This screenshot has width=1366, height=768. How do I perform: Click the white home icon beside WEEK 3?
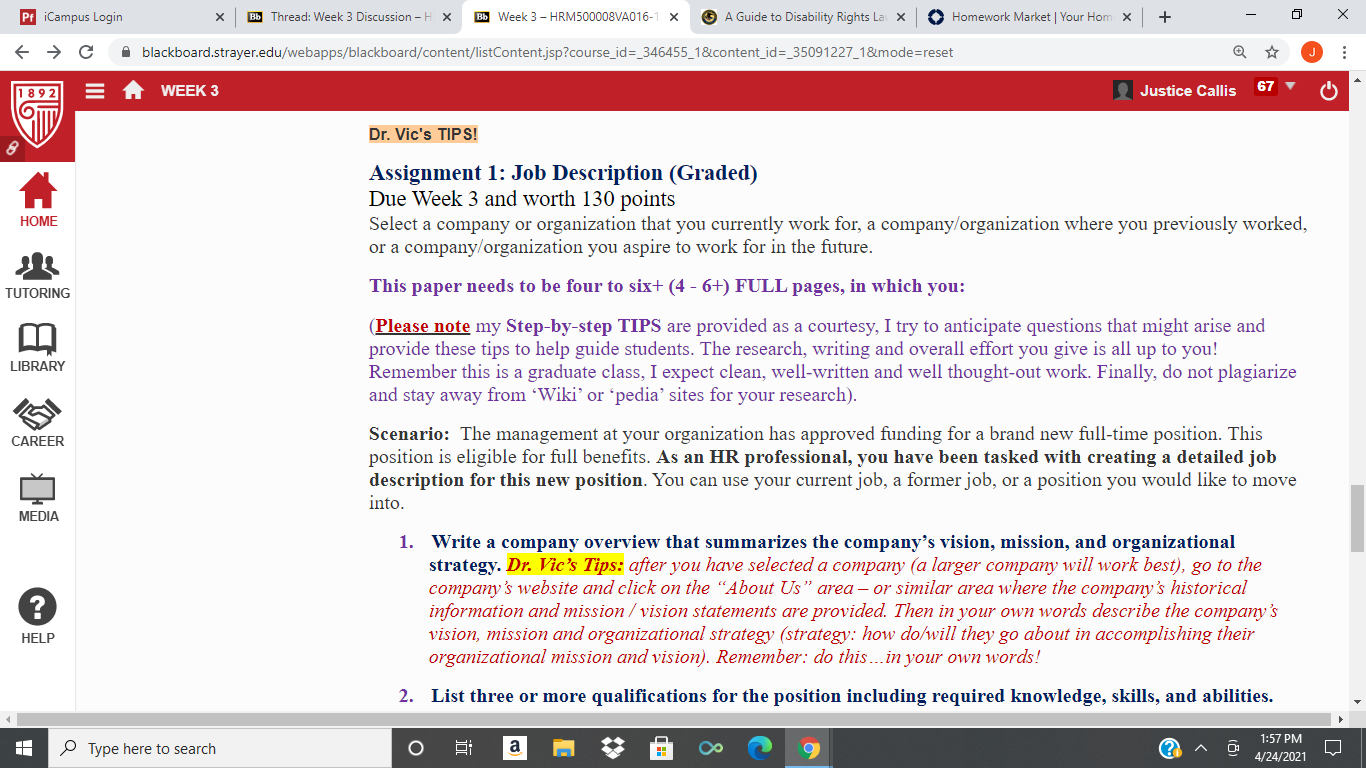pyautogui.click(x=132, y=90)
